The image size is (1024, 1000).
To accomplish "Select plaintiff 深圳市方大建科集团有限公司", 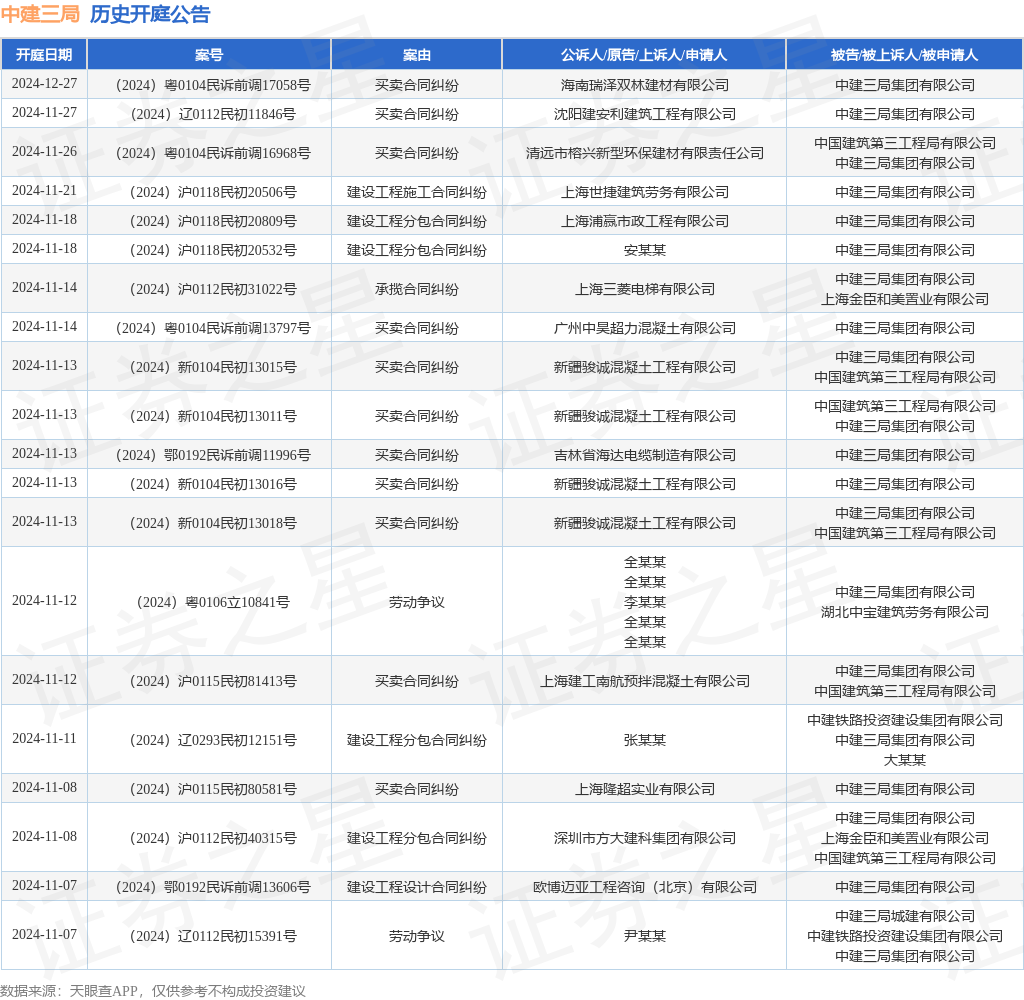I will point(645,838).
